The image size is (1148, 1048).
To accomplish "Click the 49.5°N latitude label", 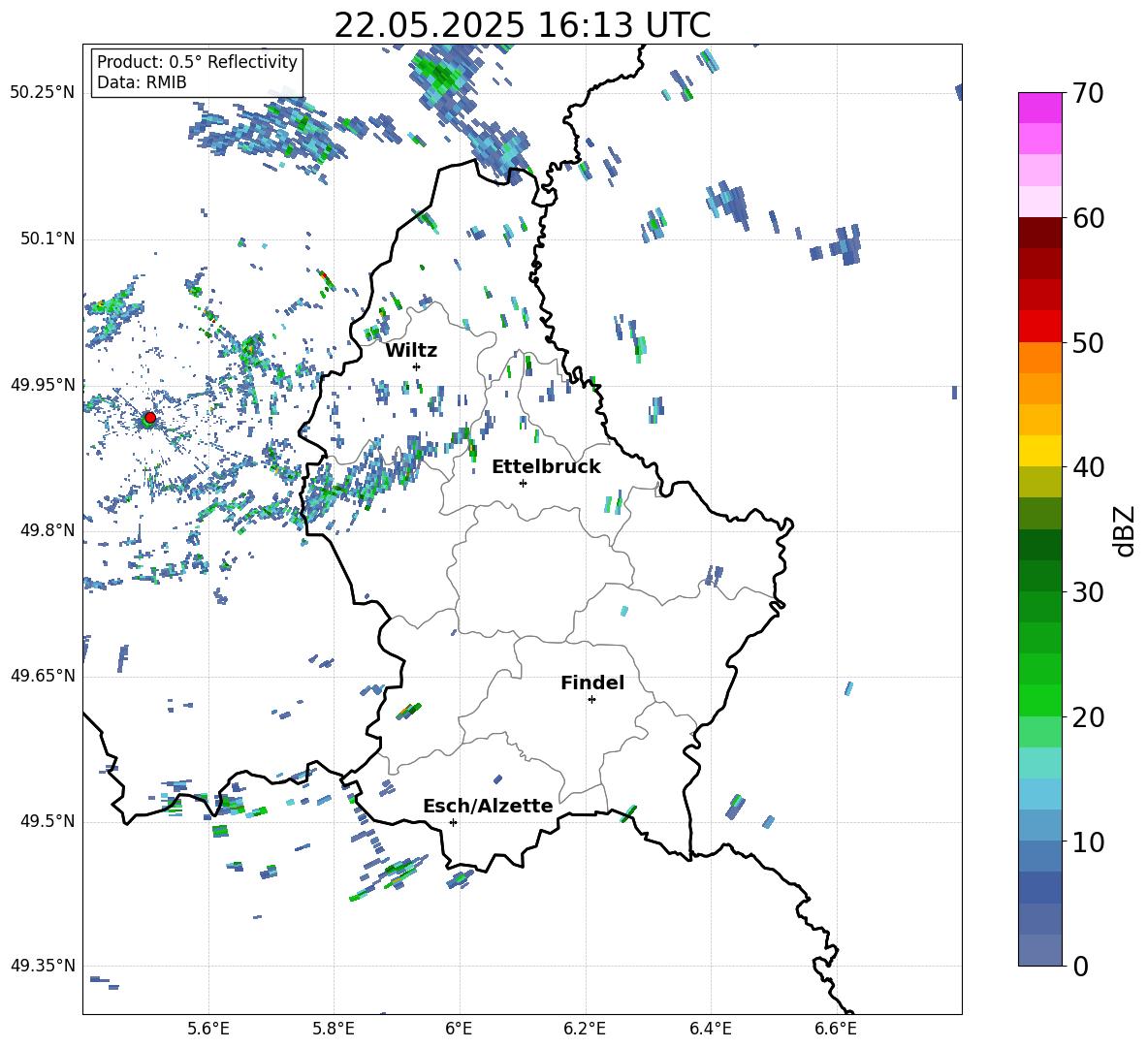I will pos(48,821).
